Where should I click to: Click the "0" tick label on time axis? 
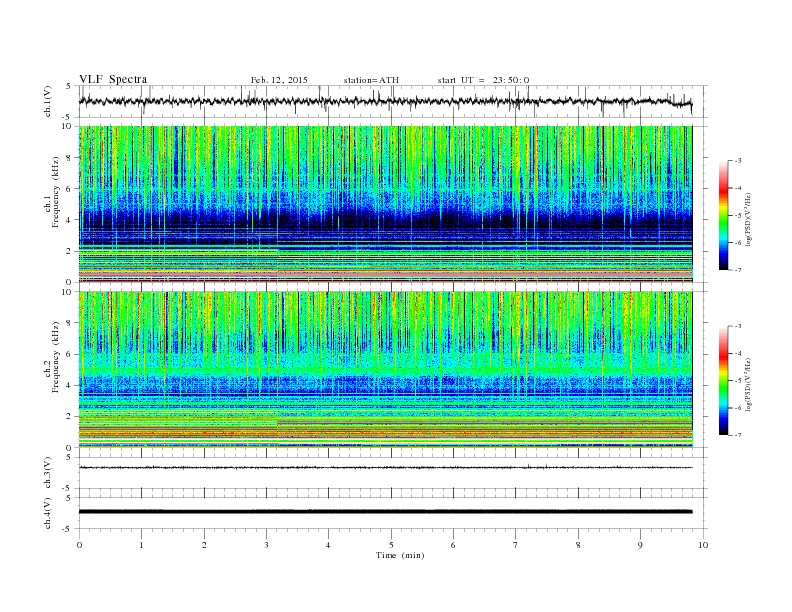79,545
